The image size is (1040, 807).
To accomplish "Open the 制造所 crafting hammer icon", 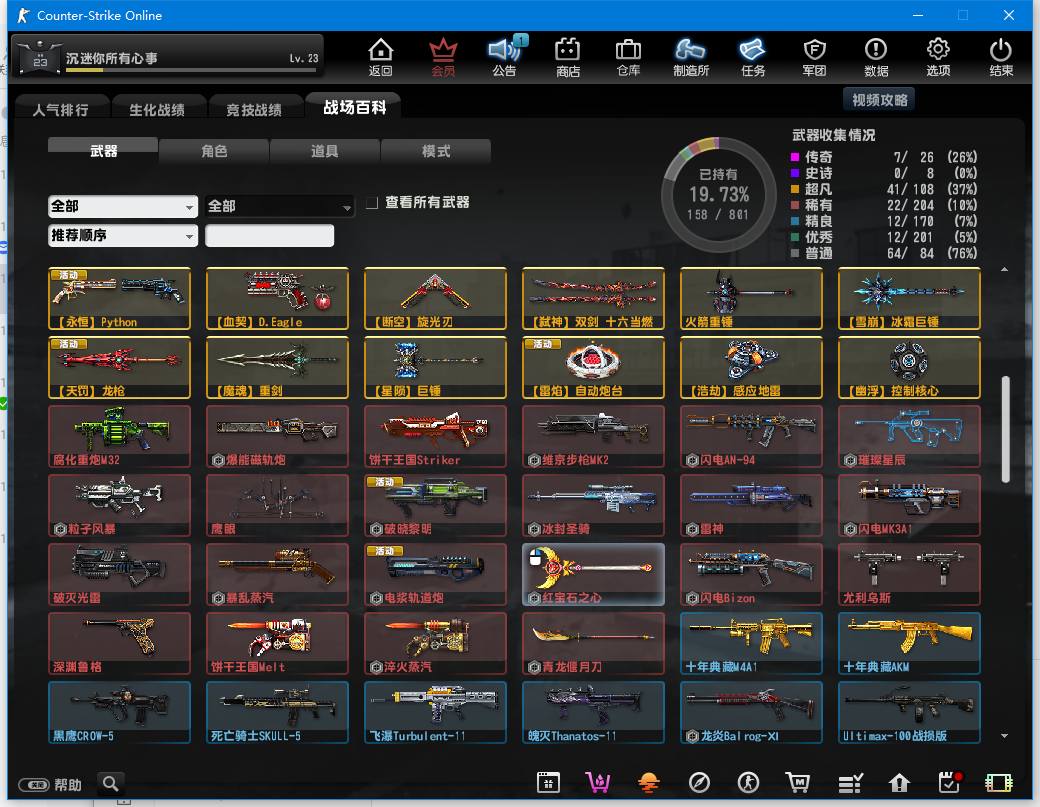I will pyautogui.click(x=691, y=56).
